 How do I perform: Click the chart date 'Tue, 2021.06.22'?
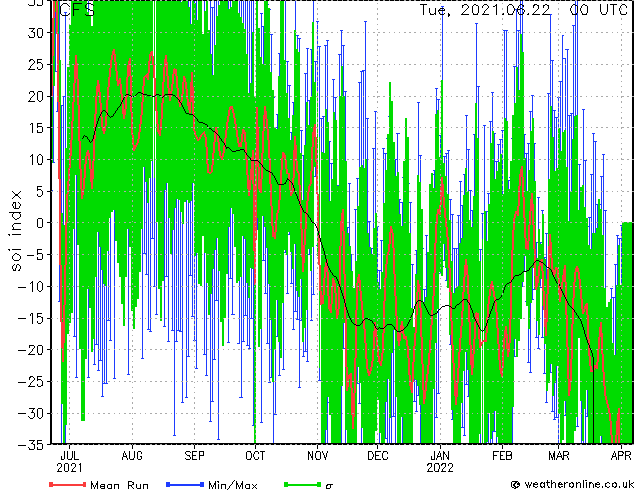(x=485, y=10)
